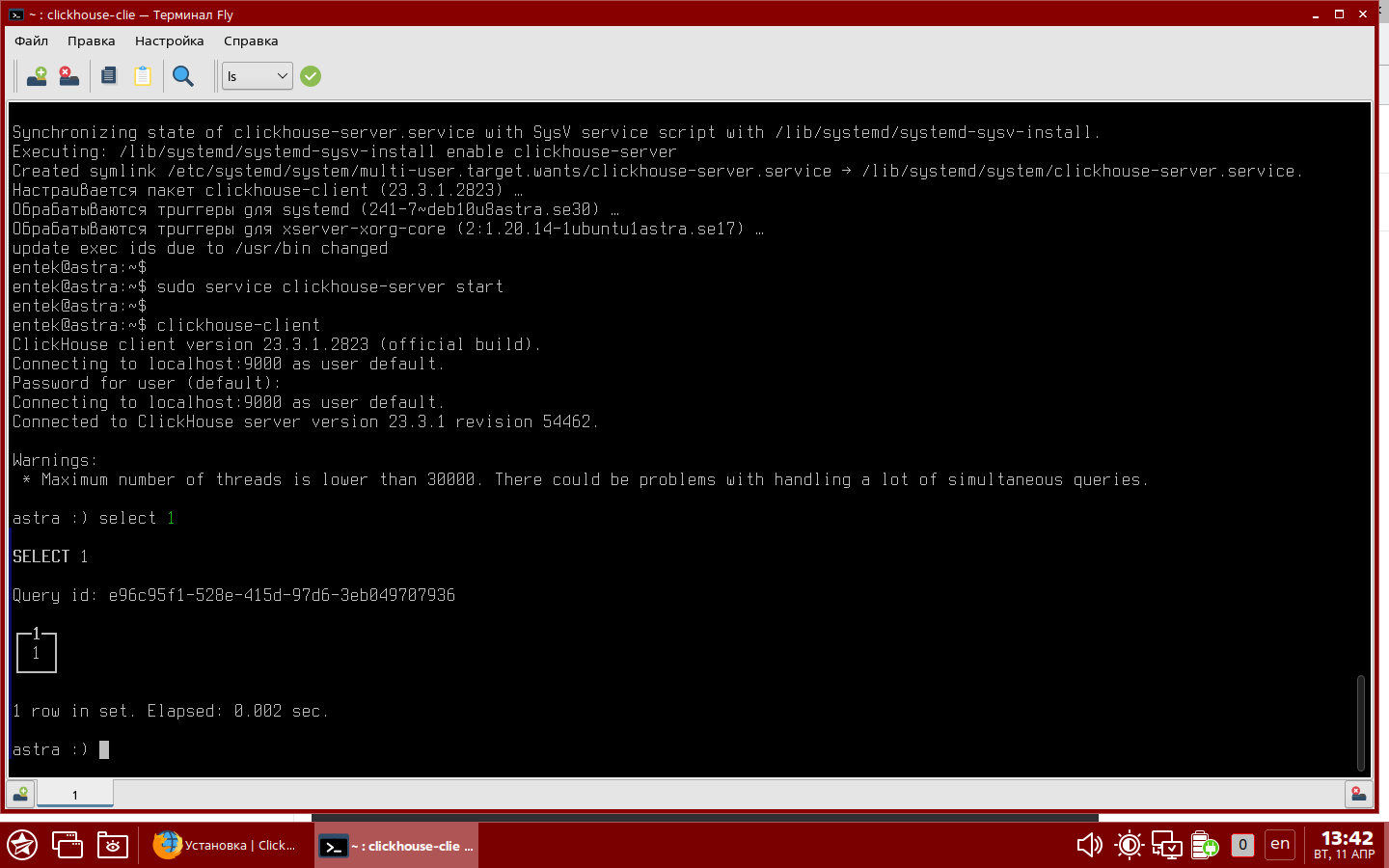Select terminal tab 1

(75, 795)
